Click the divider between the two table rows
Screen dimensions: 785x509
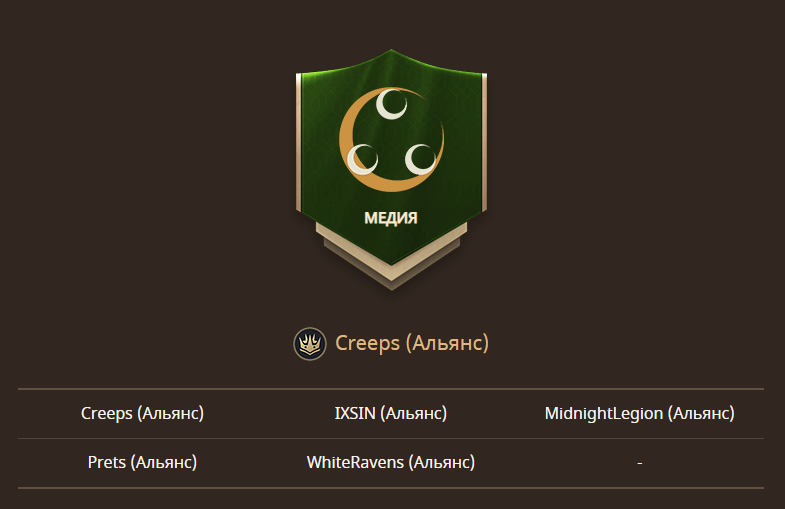point(391,438)
